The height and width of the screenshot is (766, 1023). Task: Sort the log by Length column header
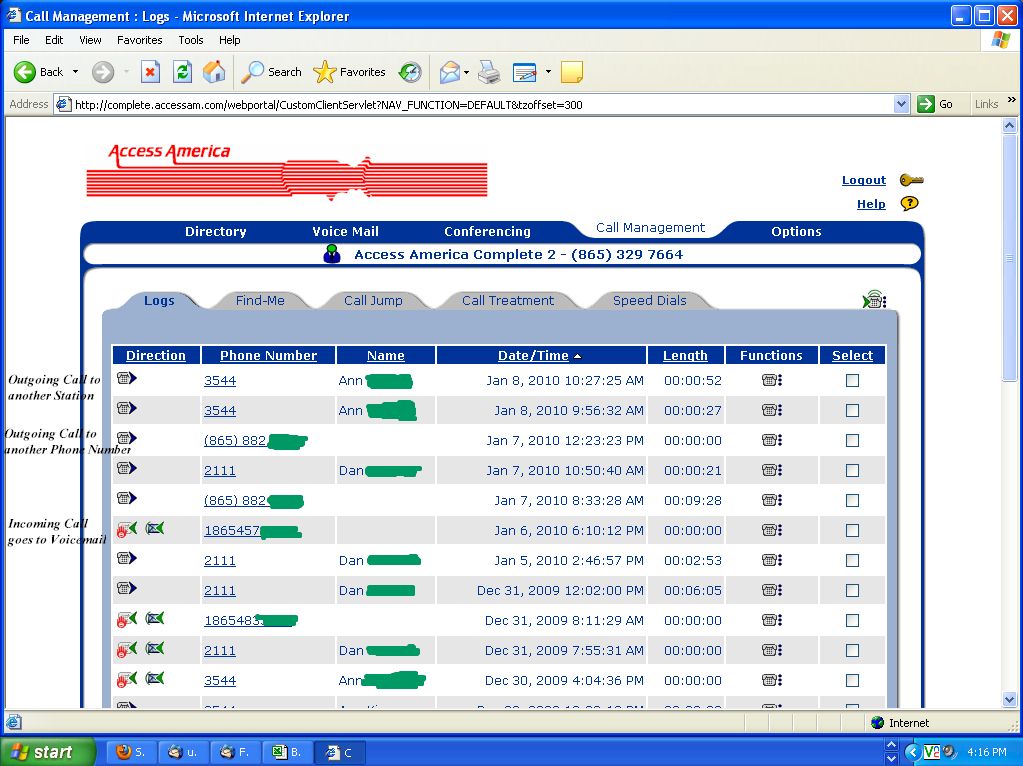[x=685, y=355]
